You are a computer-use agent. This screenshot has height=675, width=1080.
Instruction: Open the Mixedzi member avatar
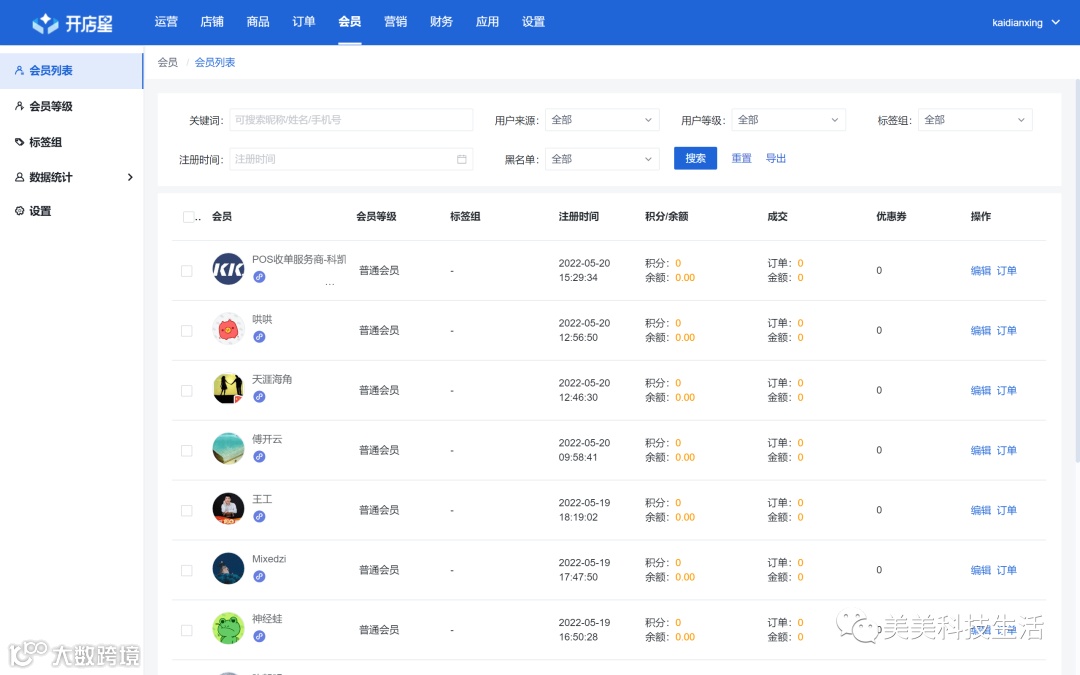(x=228, y=569)
